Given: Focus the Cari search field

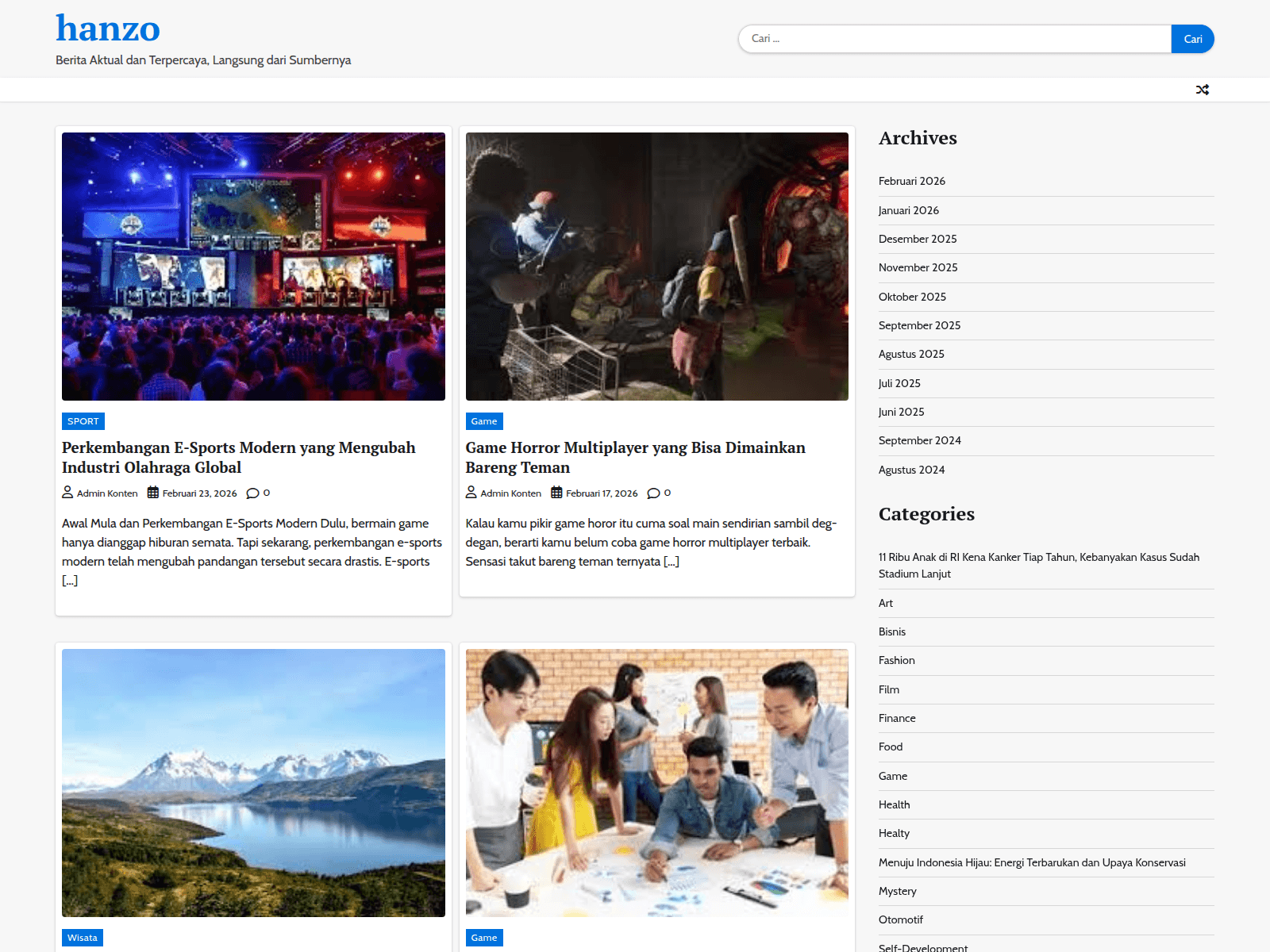Looking at the screenshot, I should (955, 39).
